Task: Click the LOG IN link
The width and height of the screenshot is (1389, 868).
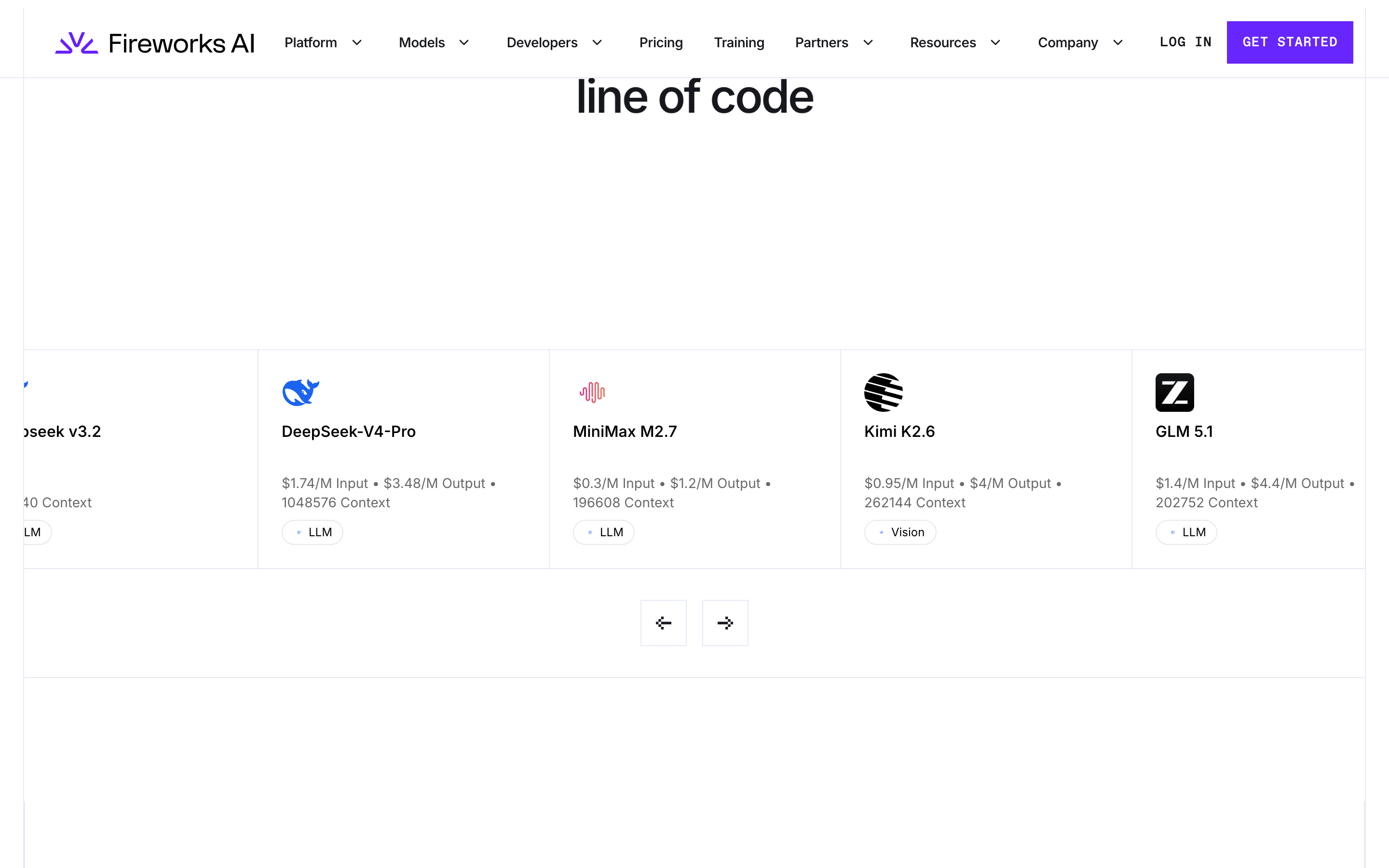Action: (1185, 42)
